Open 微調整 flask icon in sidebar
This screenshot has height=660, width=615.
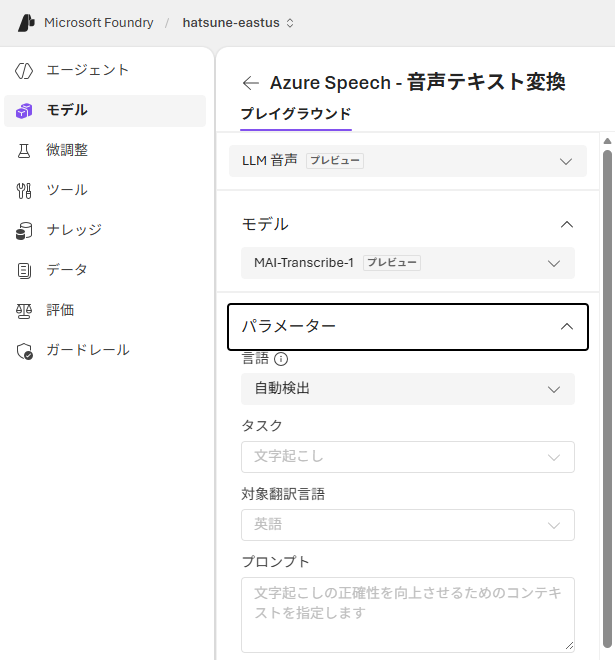pyautogui.click(x=24, y=150)
